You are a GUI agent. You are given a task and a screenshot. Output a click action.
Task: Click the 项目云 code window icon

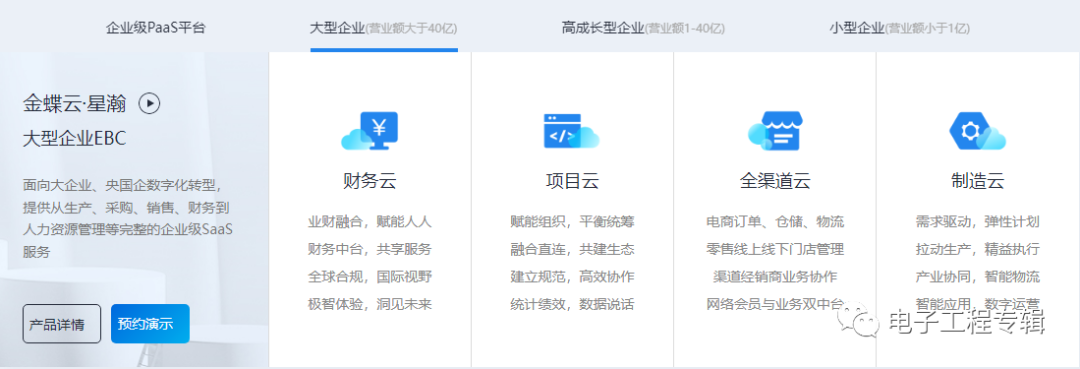coord(572,131)
